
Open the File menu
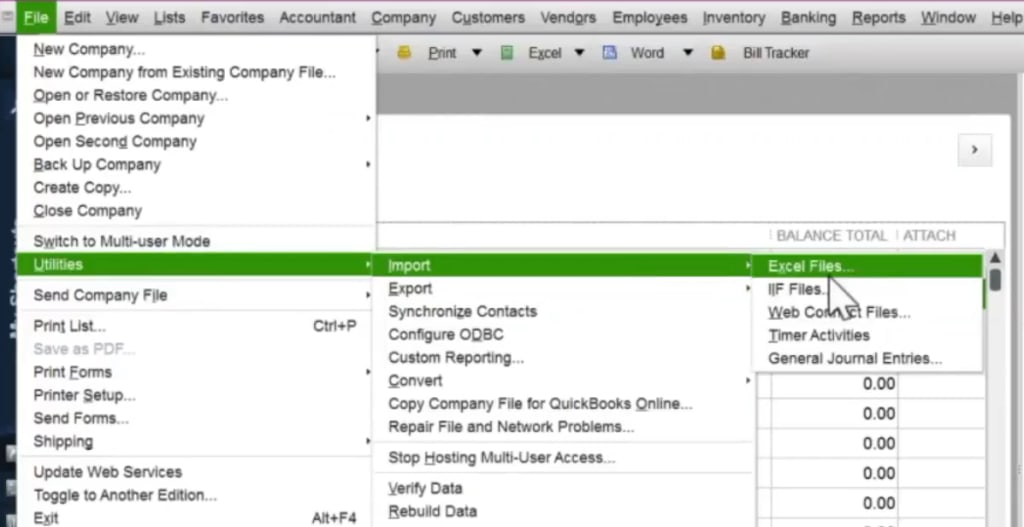coord(36,18)
